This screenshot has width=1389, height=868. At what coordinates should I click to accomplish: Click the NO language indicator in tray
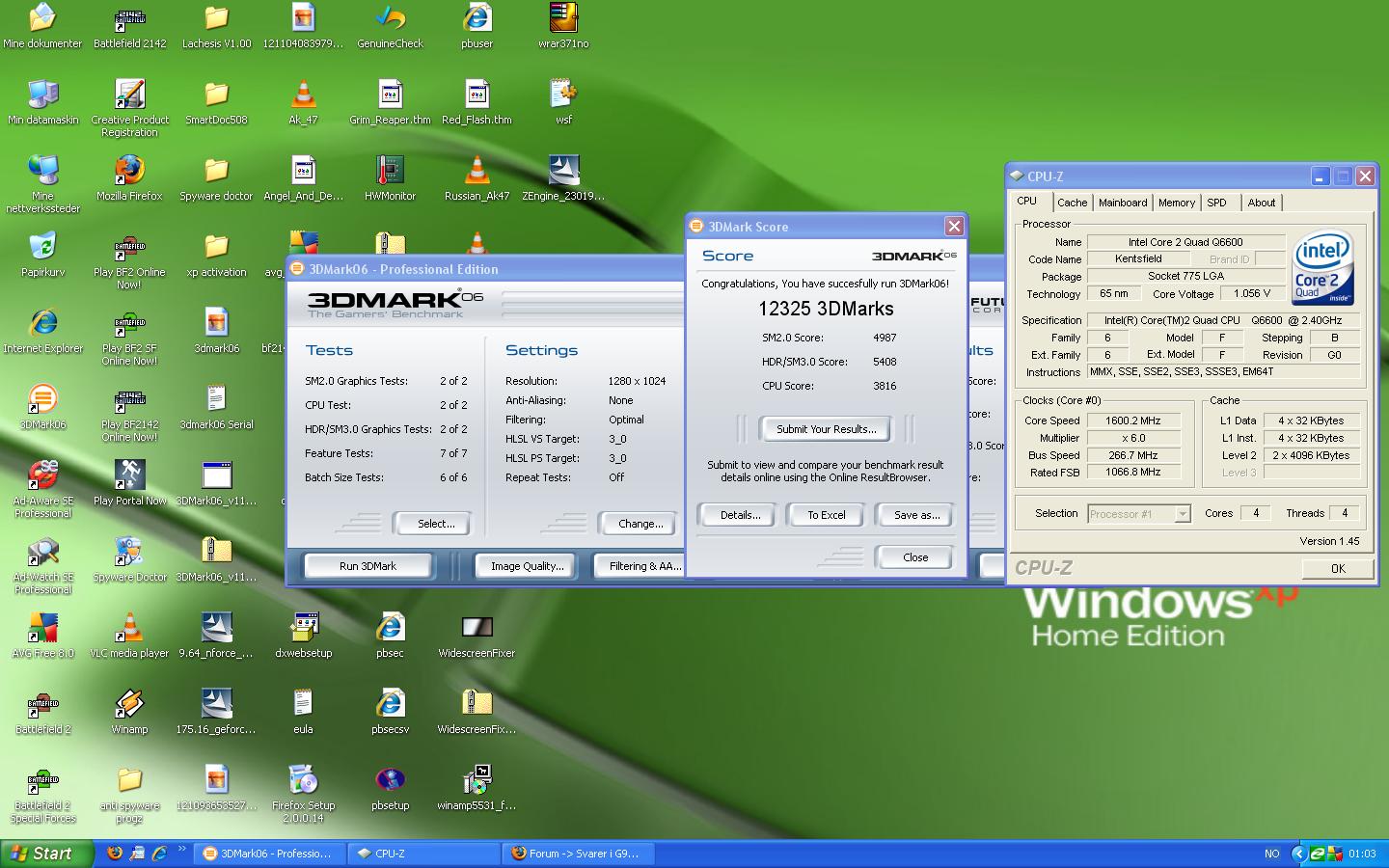coord(1271,854)
